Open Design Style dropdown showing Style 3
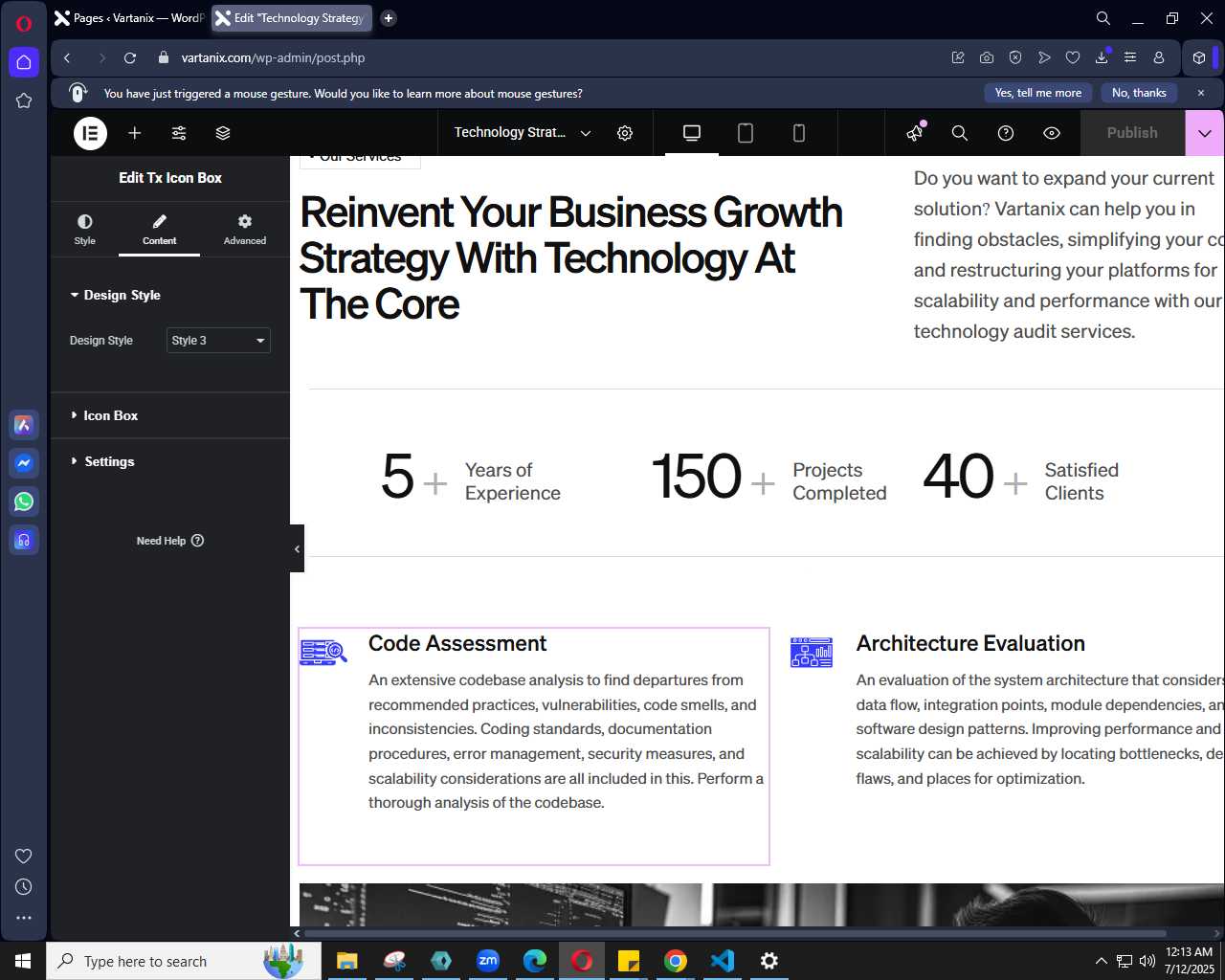Viewport: 1225px width, 980px height. point(219,341)
